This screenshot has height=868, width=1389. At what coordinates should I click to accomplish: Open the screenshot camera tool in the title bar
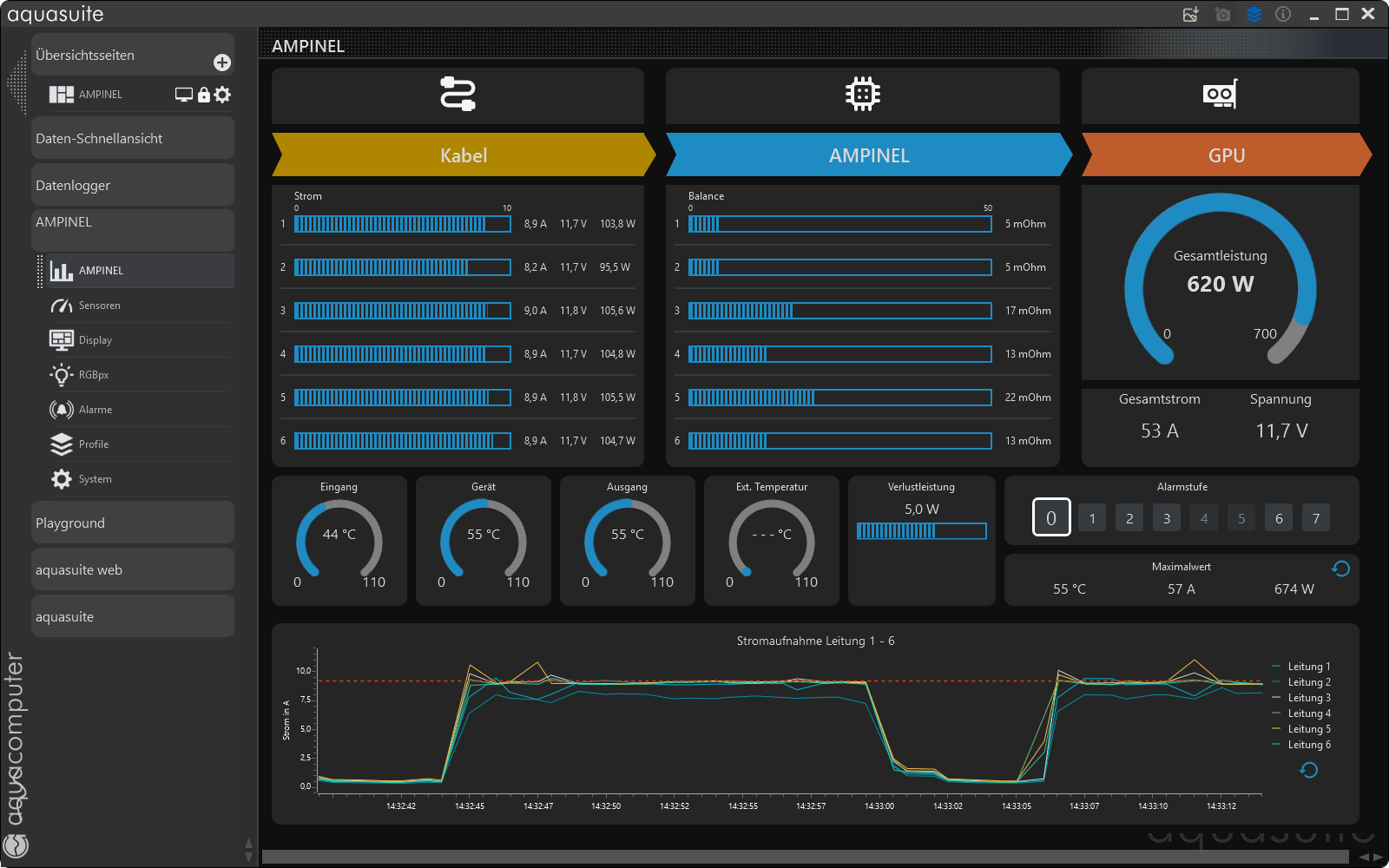pyautogui.click(x=1222, y=14)
